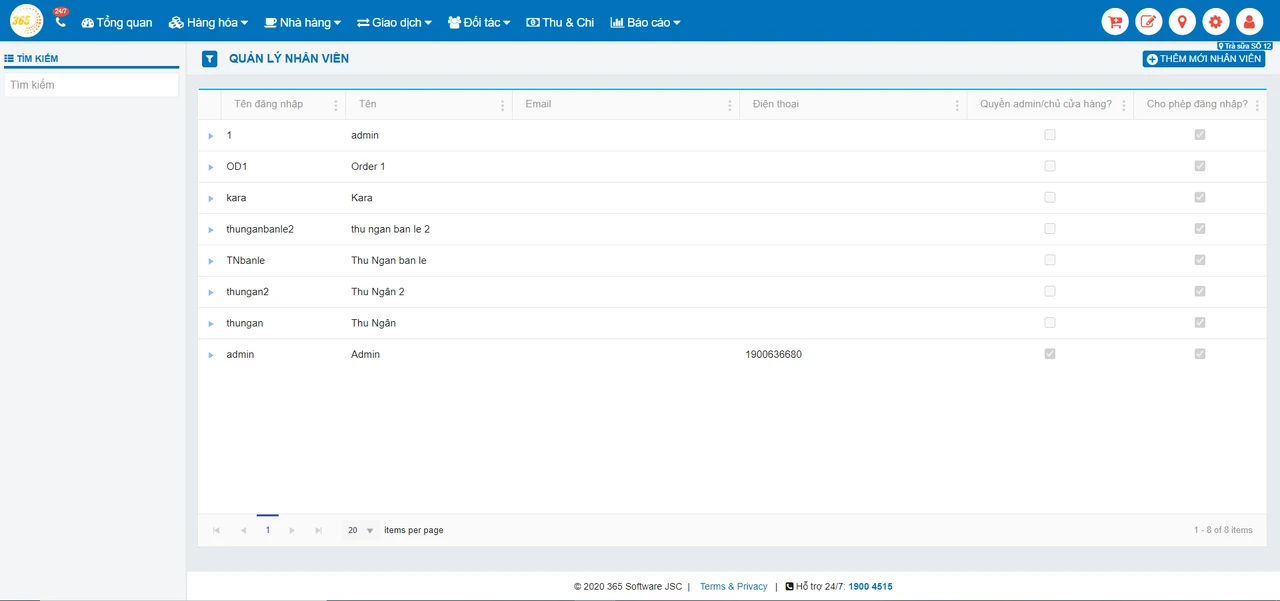Expand the thungan2 employee row
Image resolution: width=1280 pixels, height=601 pixels.
pyautogui.click(x=211, y=293)
